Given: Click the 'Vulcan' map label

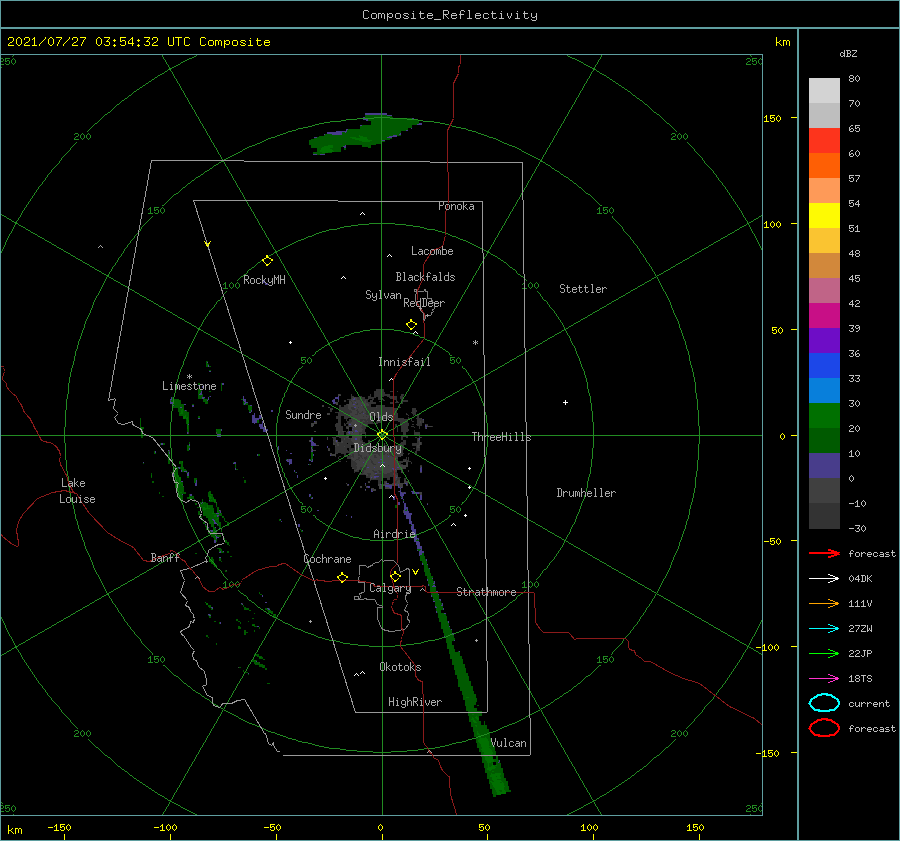Looking at the screenshot, I should (x=509, y=743).
